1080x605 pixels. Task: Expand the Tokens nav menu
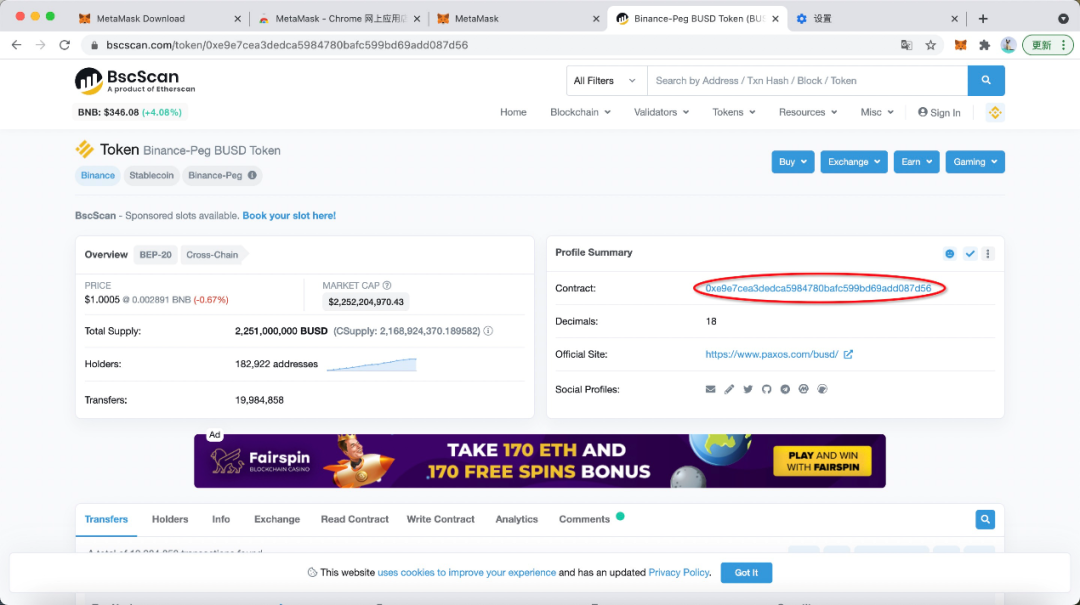tap(734, 112)
